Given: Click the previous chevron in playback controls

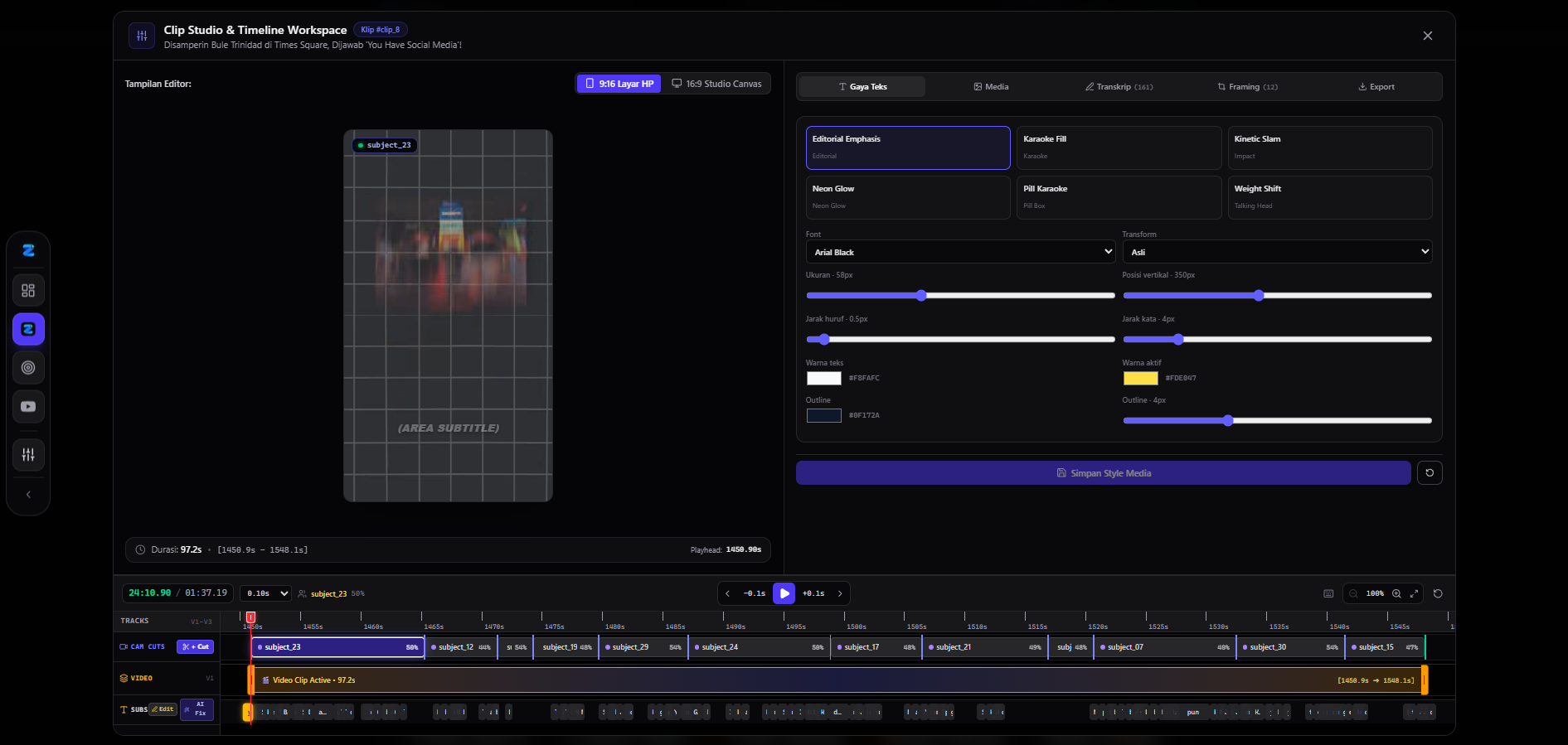Looking at the screenshot, I should coord(728,593).
